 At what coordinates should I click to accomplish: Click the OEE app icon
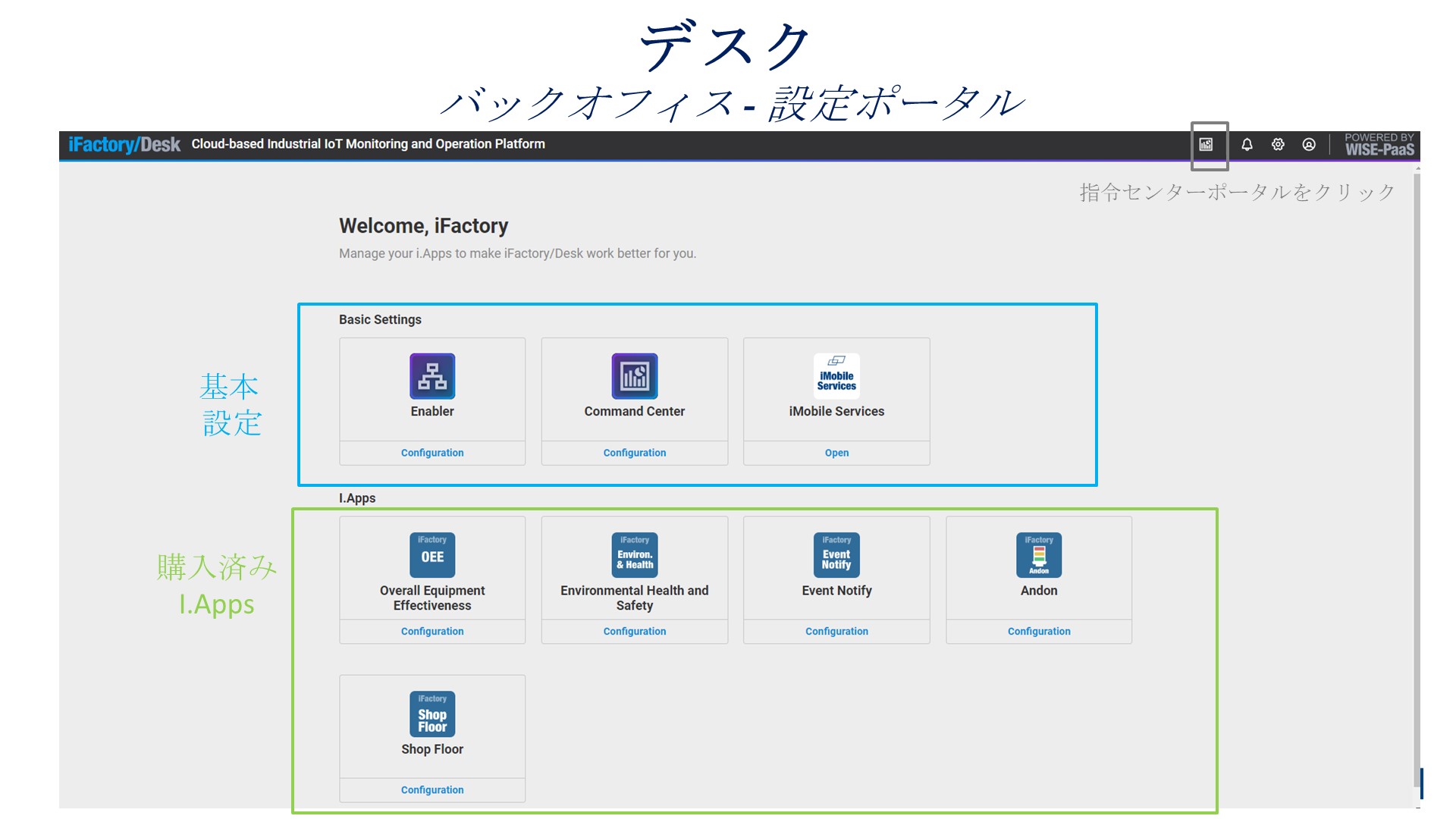point(432,555)
